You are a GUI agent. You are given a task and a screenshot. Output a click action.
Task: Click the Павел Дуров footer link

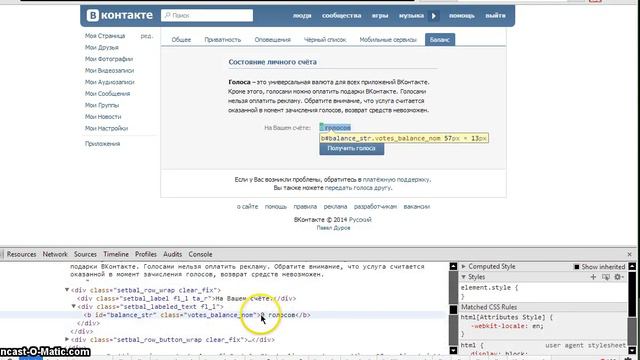click(333, 228)
